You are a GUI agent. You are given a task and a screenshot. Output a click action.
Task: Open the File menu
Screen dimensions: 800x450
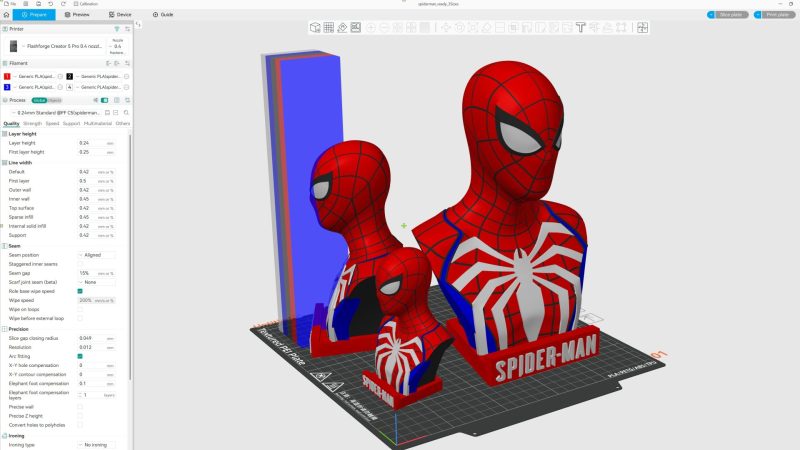(x=10, y=4)
